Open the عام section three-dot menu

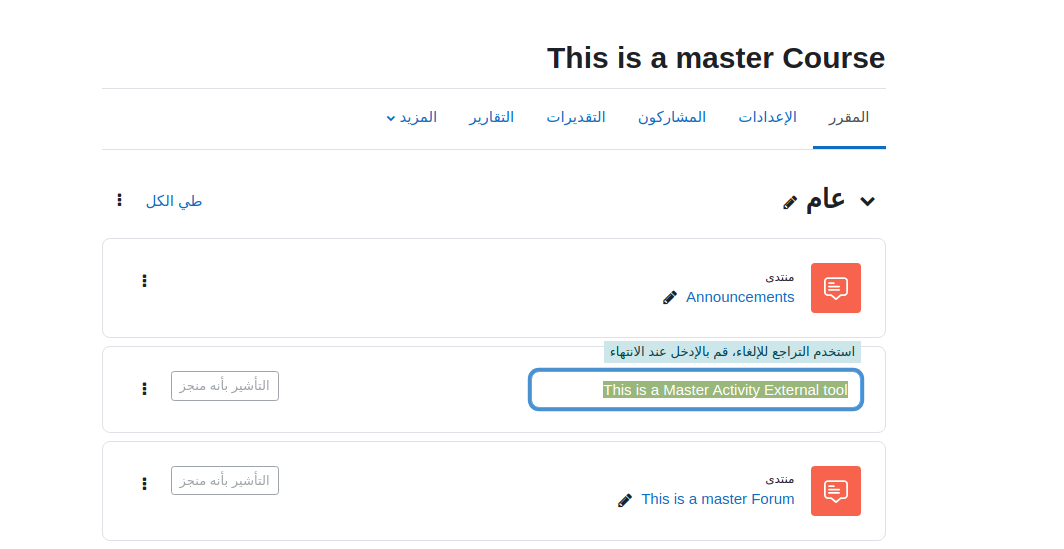point(119,200)
